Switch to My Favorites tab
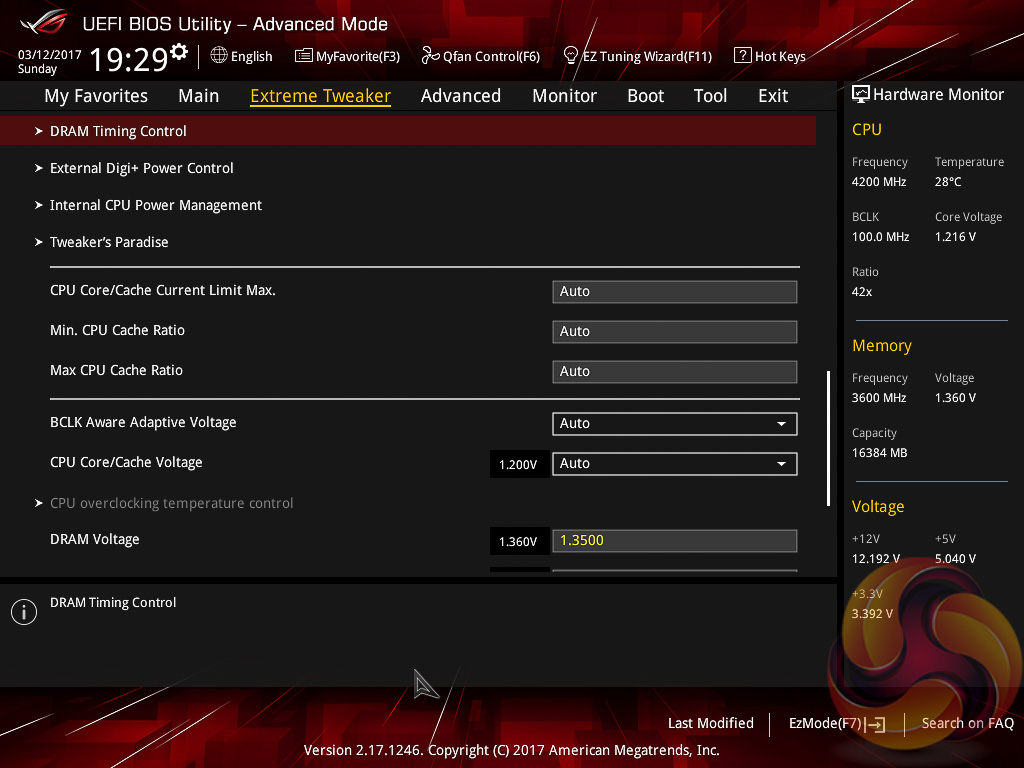 pos(96,96)
